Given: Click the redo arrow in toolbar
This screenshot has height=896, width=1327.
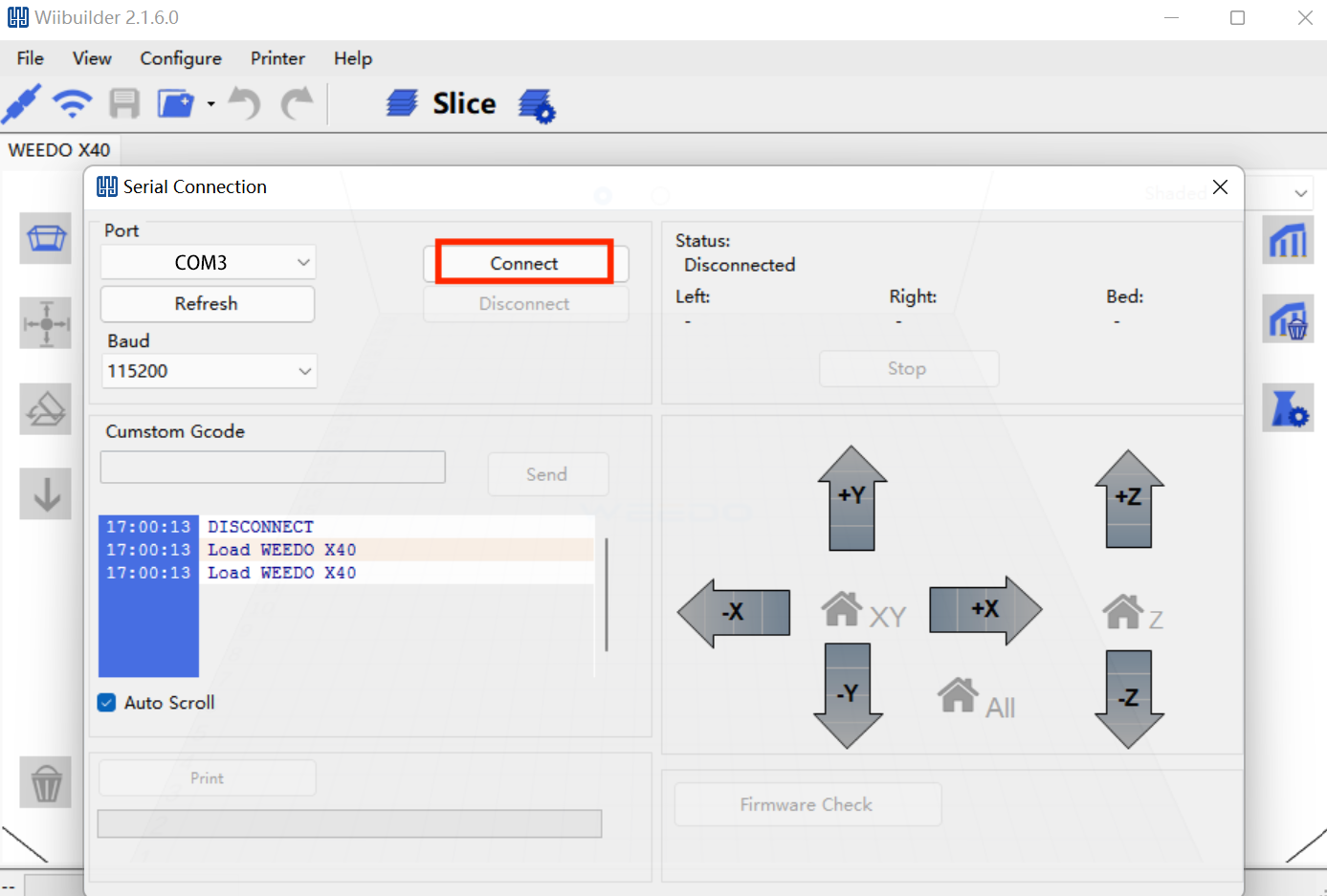Looking at the screenshot, I should tap(297, 103).
